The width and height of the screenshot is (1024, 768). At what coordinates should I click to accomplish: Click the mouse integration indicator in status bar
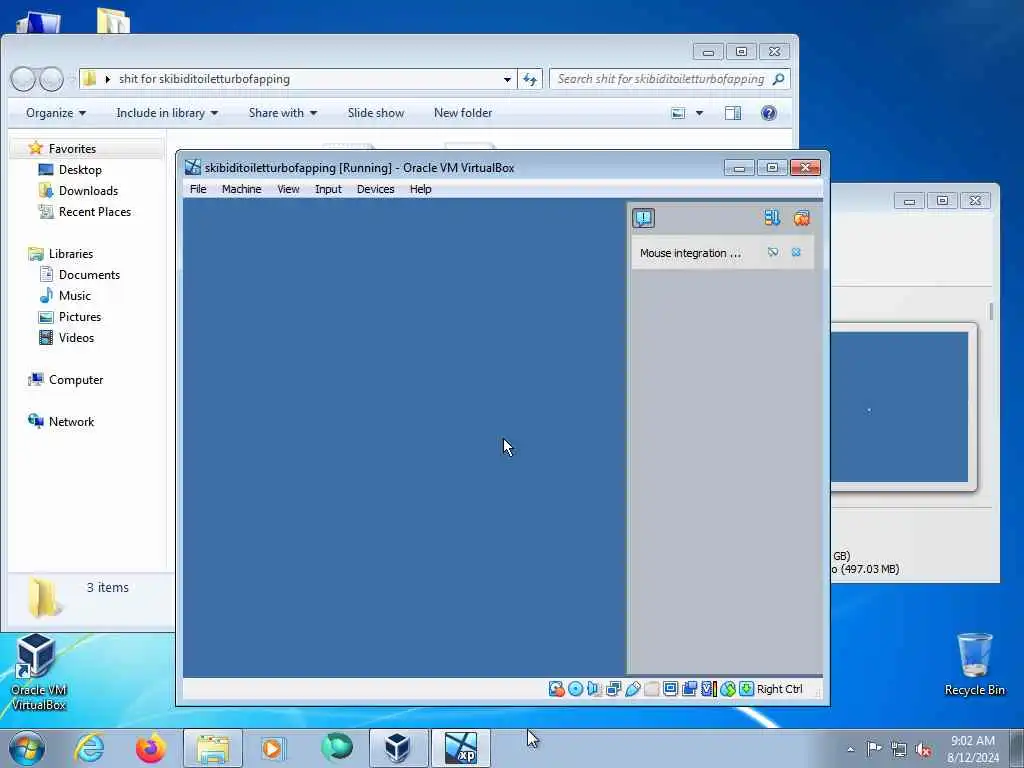728,689
